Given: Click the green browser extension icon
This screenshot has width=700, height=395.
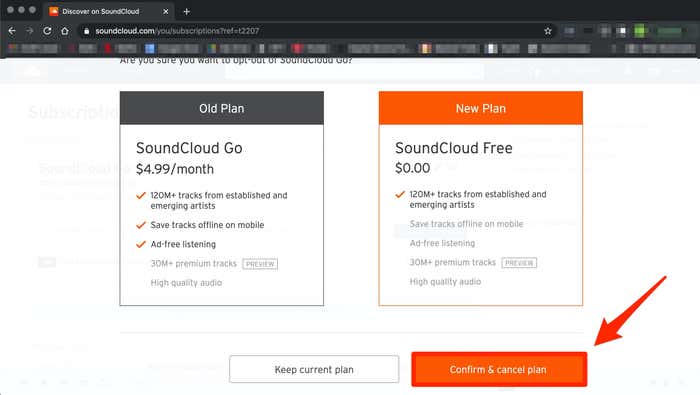Looking at the screenshot, I should coord(640,31).
